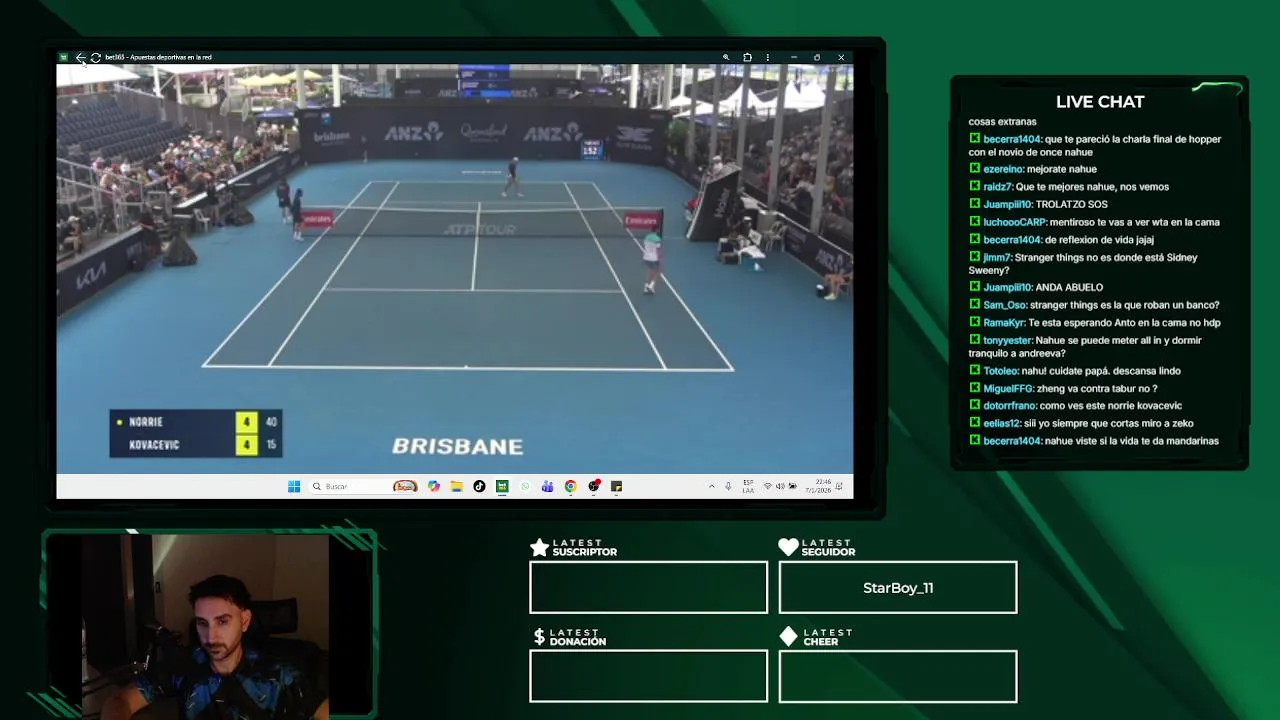Click the empty Latest Suscriptor box
This screenshot has height=720, width=1280.
[x=648, y=587]
